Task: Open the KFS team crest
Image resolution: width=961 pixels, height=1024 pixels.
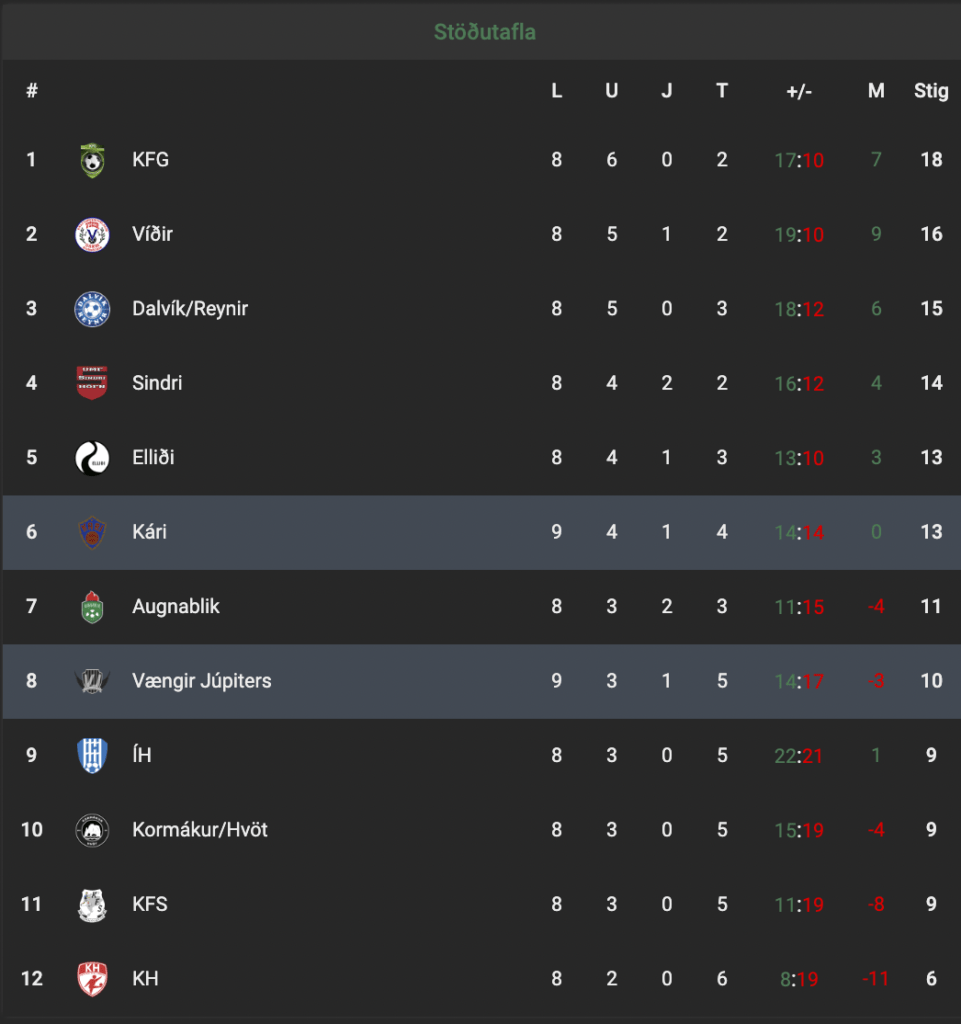Action: pyautogui.click(x=92, y=904)
